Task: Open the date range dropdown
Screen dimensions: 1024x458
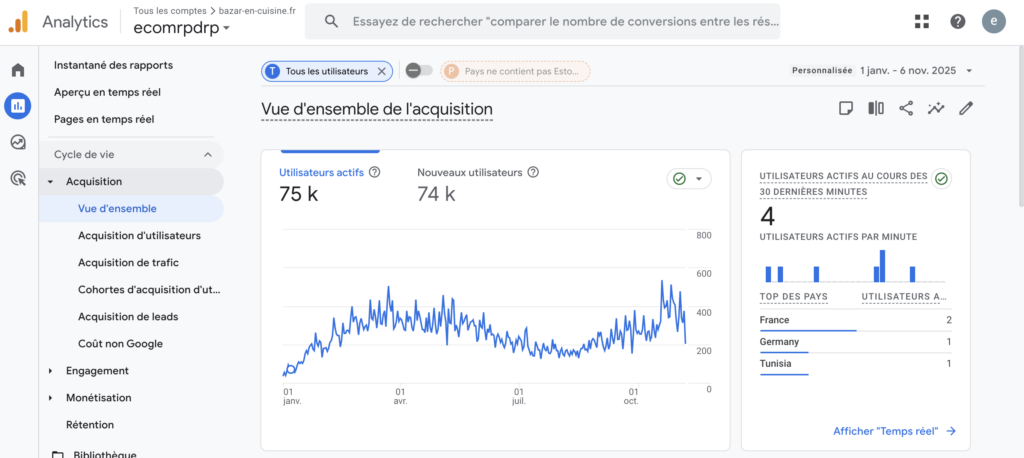Action: pos(916,71)
